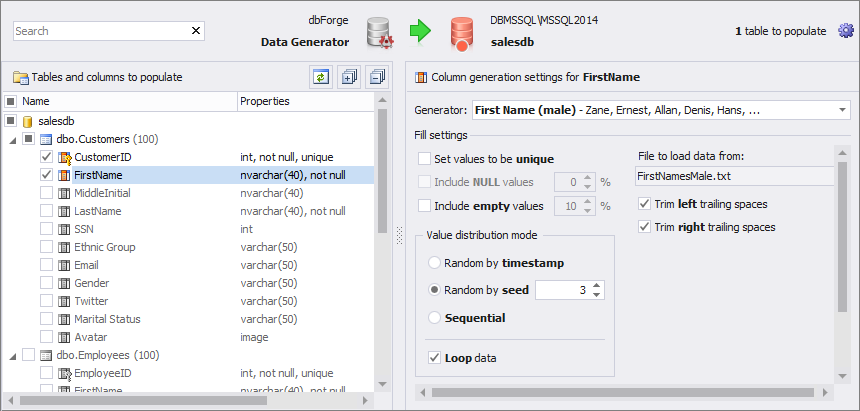Click the settings panel horizontal scrollbar
Image resolution: width=860 pixels, height=411 pixels.
(623, 392)
